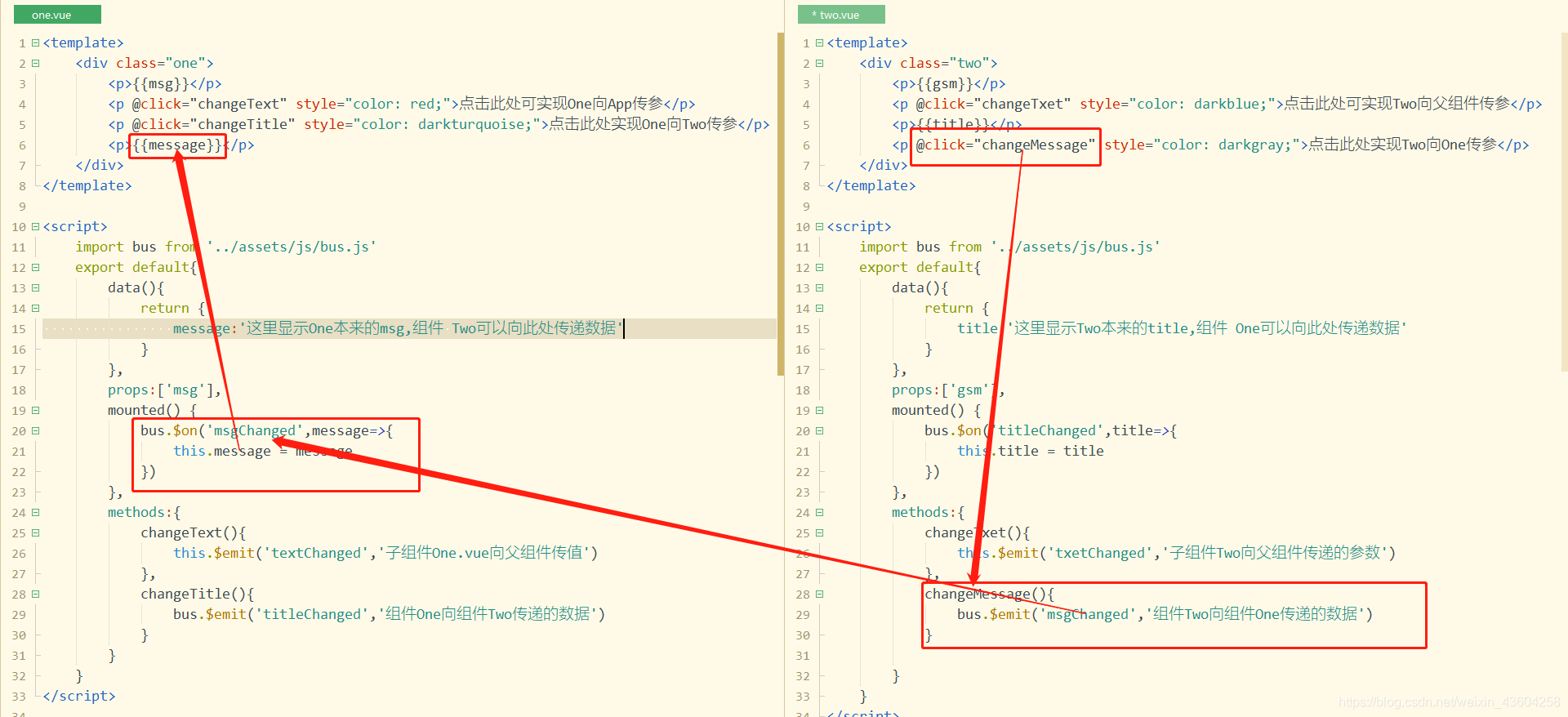Click props:['msg'] line in one.vue
1568x717 pixels.
coord(165,390)
